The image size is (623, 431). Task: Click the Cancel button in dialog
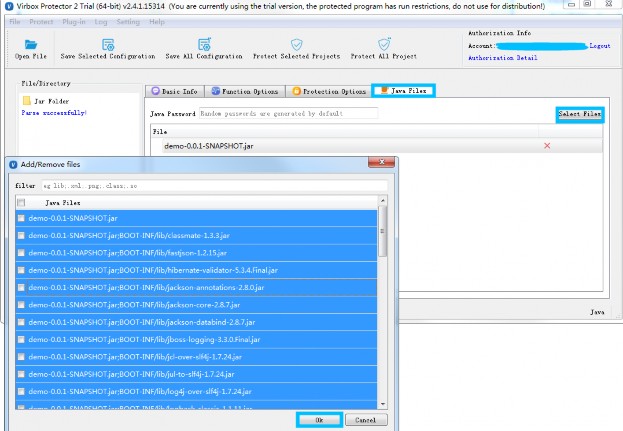coord(366,420)
